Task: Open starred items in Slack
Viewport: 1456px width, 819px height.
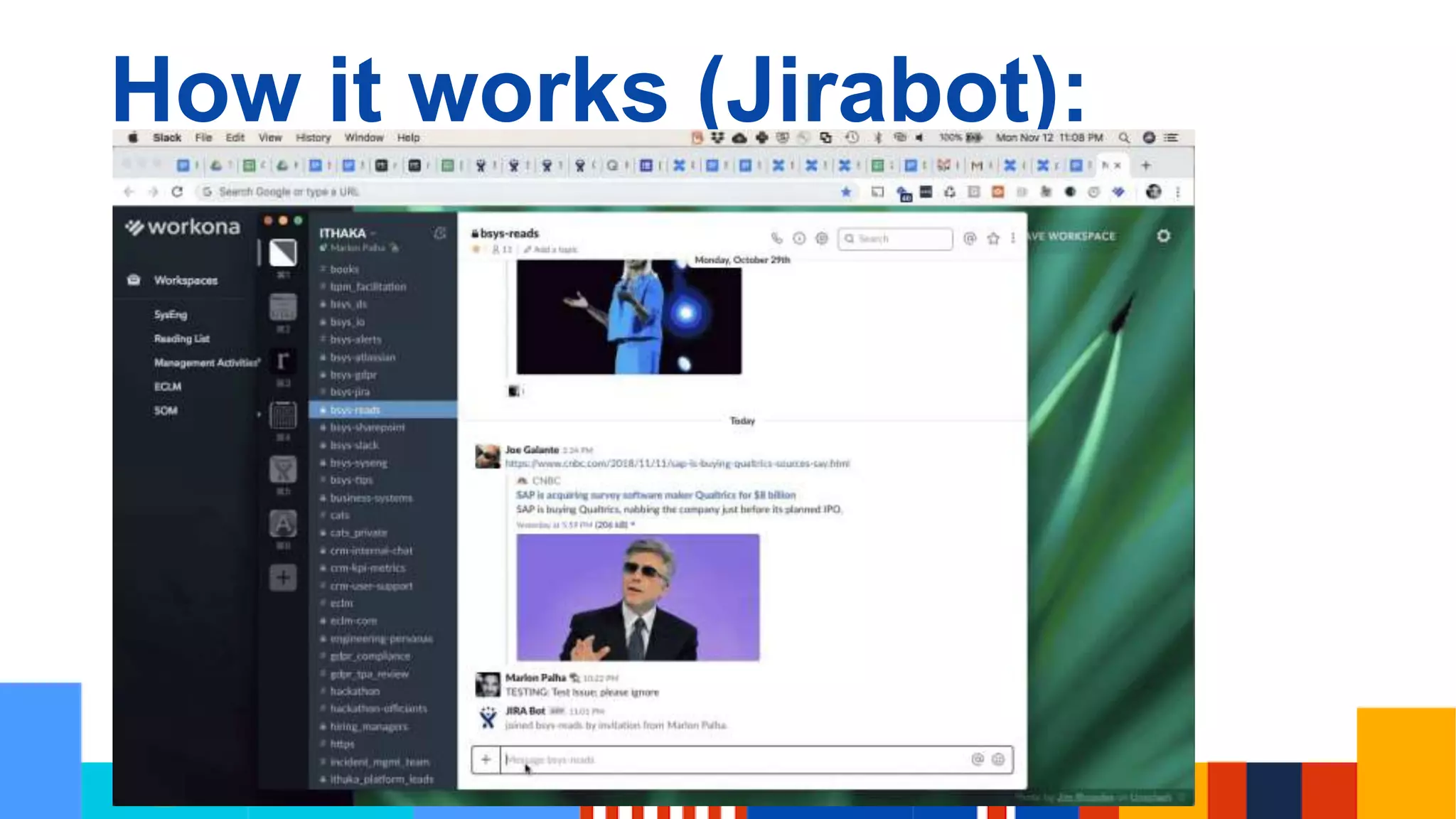Action: [993, 238]
